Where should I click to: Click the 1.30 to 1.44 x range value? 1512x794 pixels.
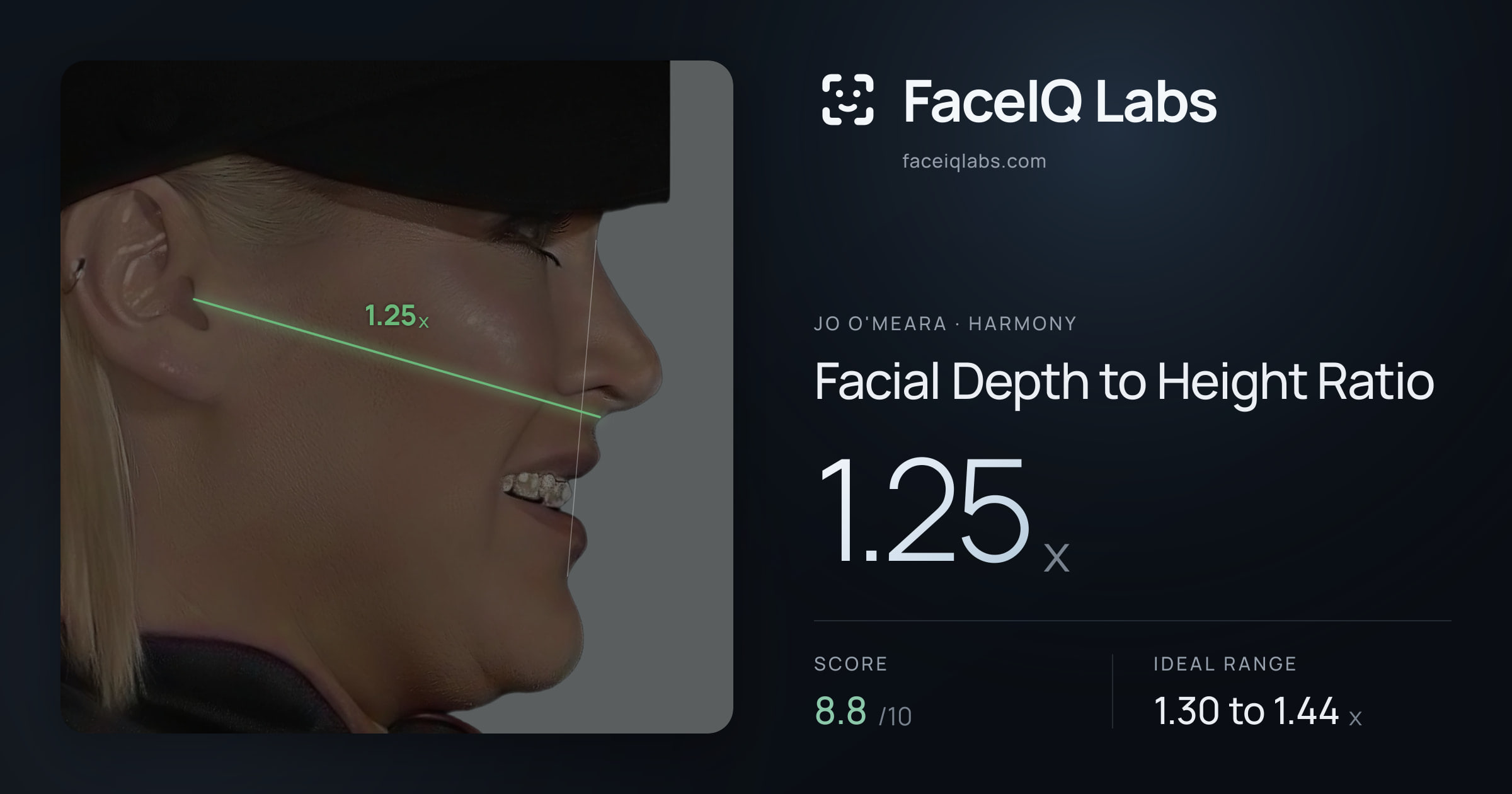coord(1257,711)
